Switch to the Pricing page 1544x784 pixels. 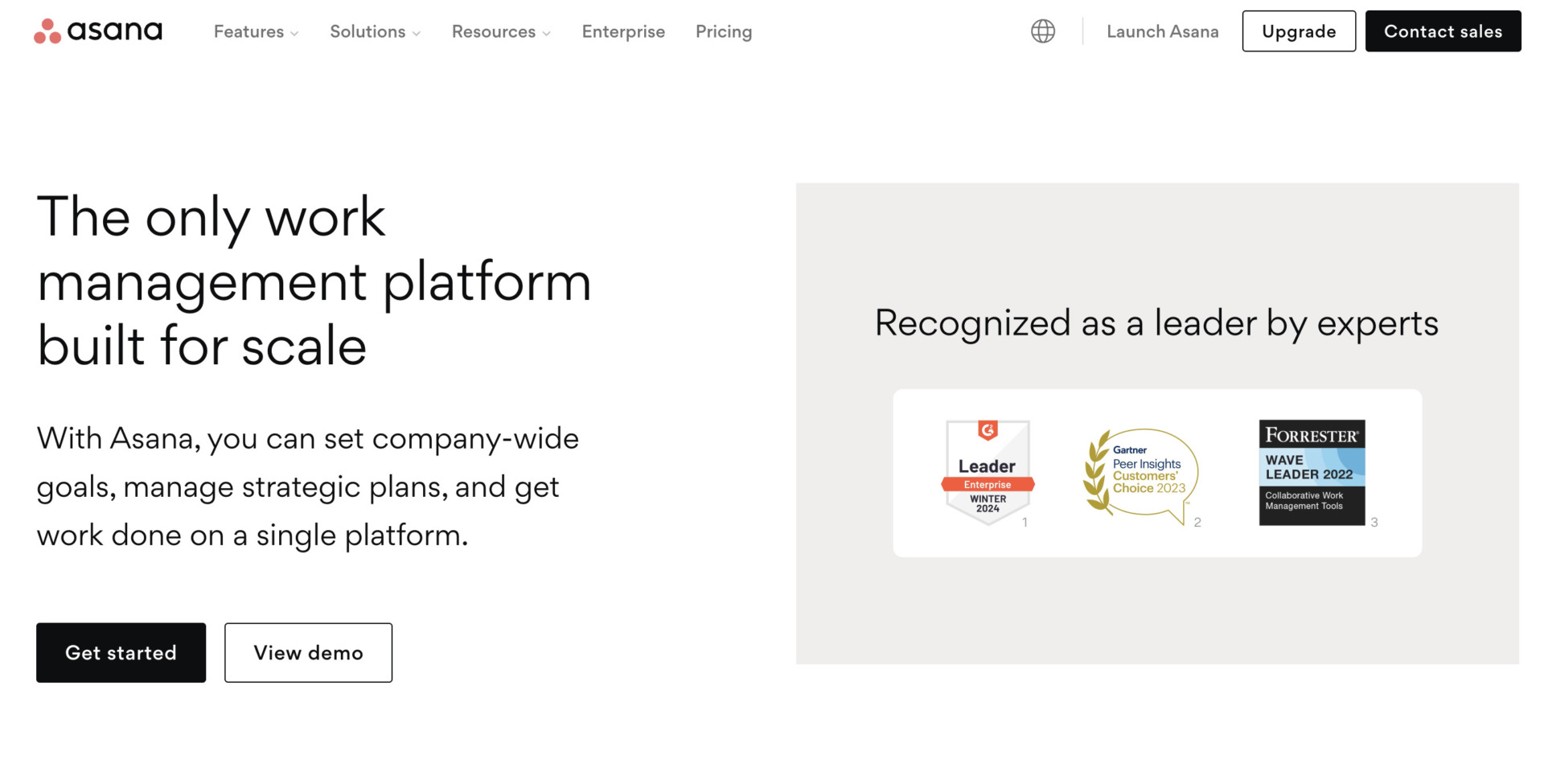point(723,32)
